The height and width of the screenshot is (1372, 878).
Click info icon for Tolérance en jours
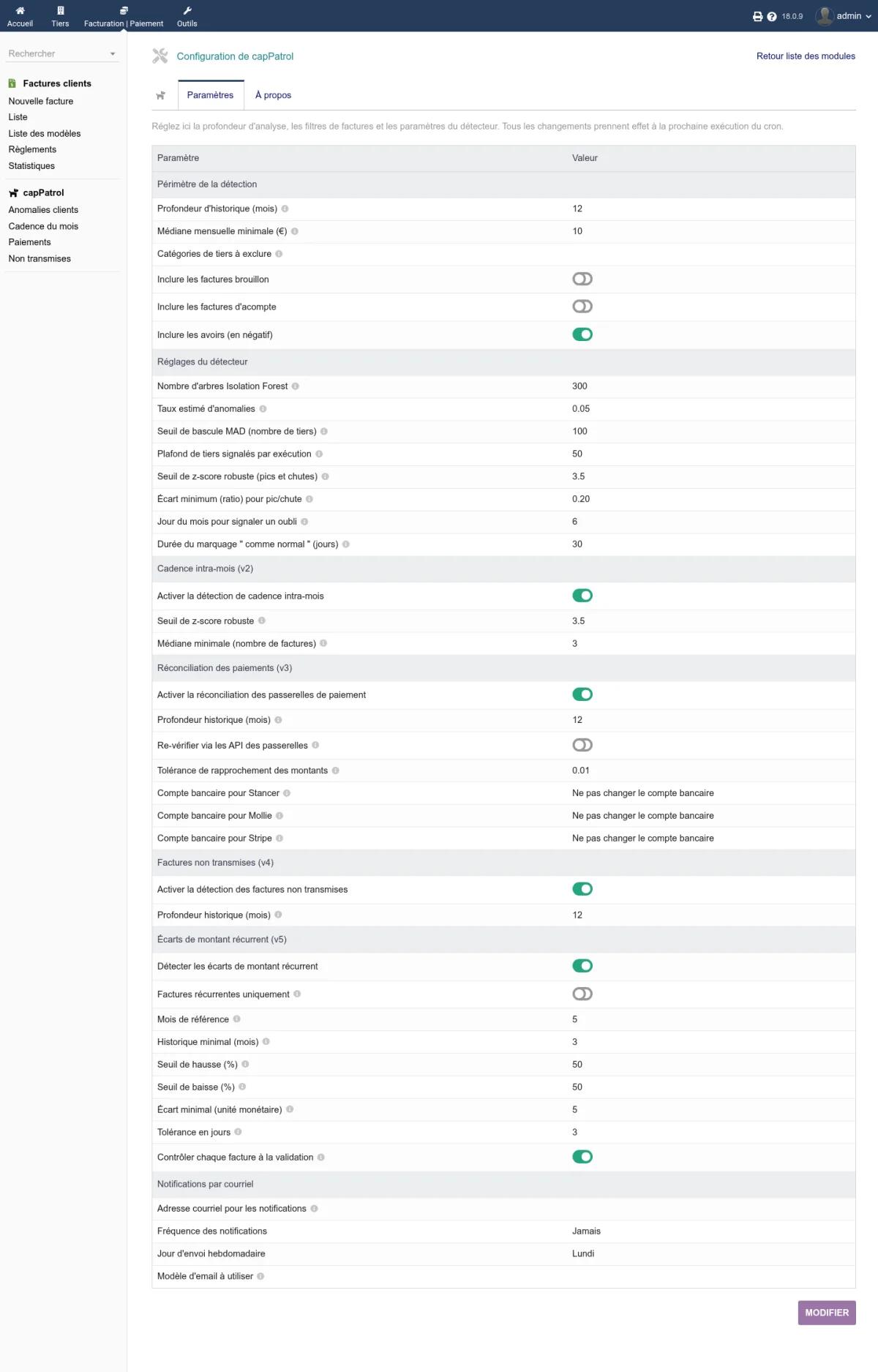coord(238,1132)
